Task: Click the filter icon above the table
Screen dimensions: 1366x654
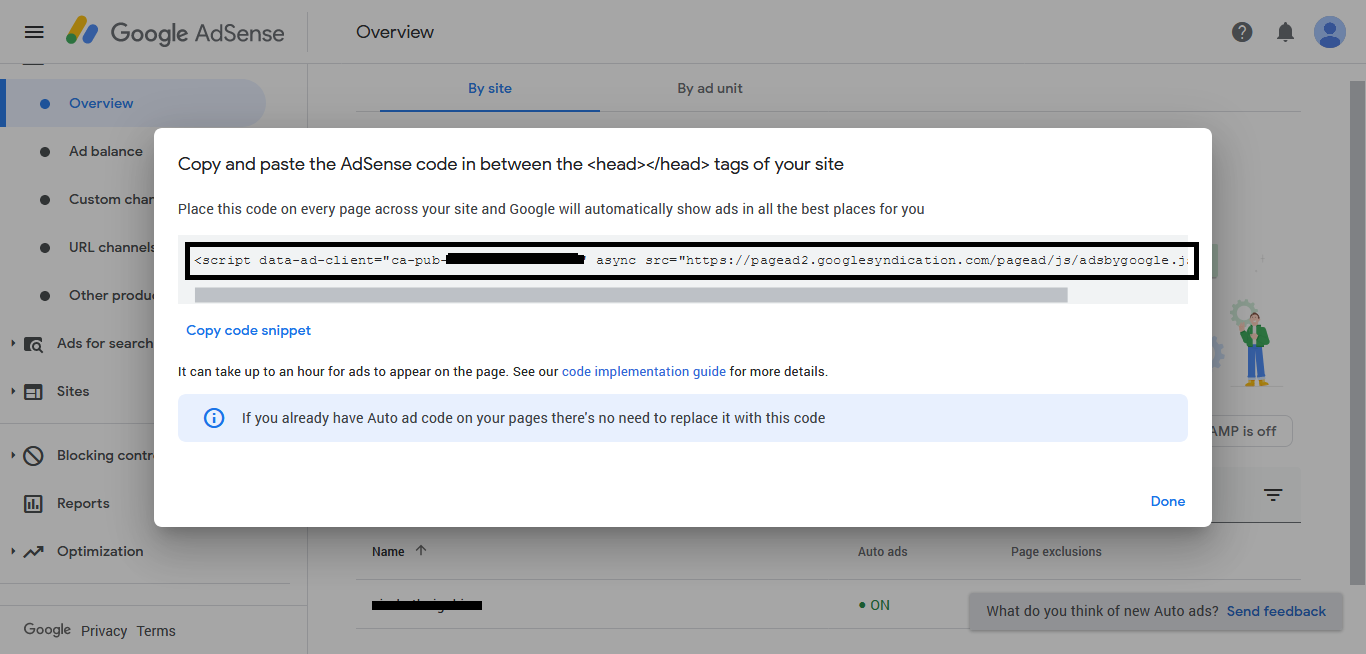Action: [x=1273, y=495]
